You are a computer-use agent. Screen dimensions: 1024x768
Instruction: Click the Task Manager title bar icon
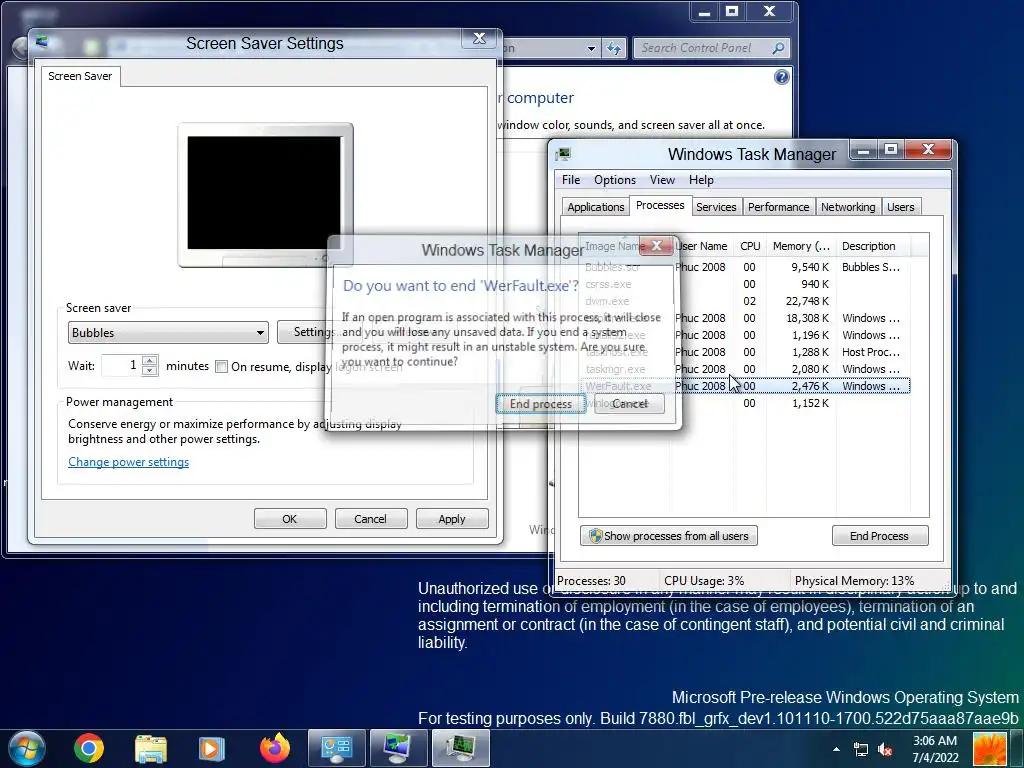tap(563, 155)
